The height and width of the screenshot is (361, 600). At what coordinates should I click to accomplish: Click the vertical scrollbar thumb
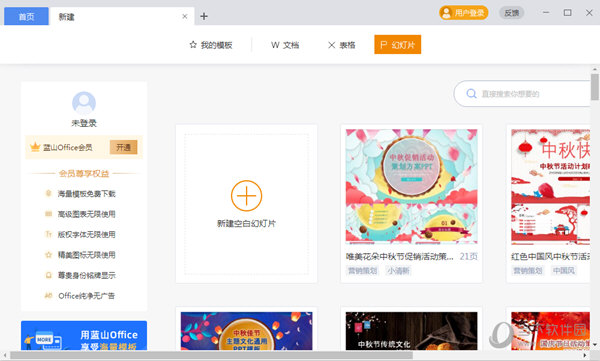(x=595, y=87)
